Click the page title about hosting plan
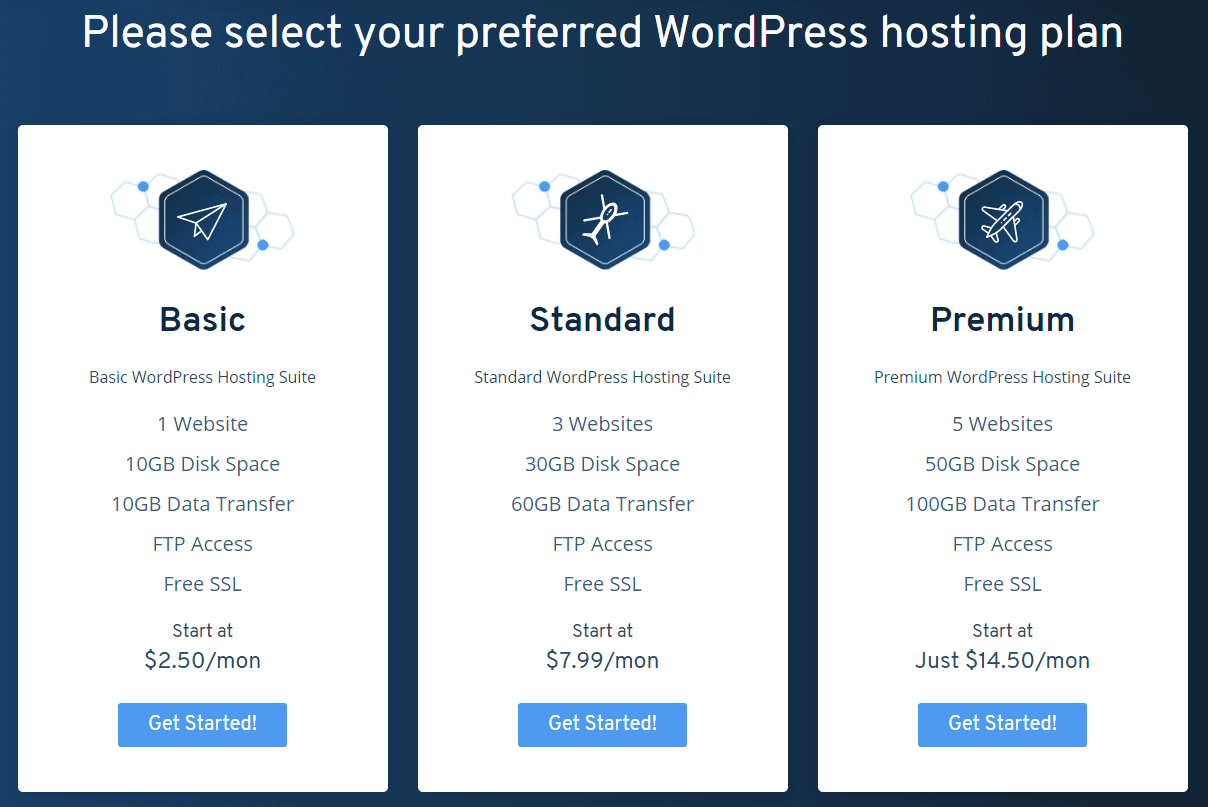Screen dimensions: 1208x807 pyautogui.click(x=602, y=33)
